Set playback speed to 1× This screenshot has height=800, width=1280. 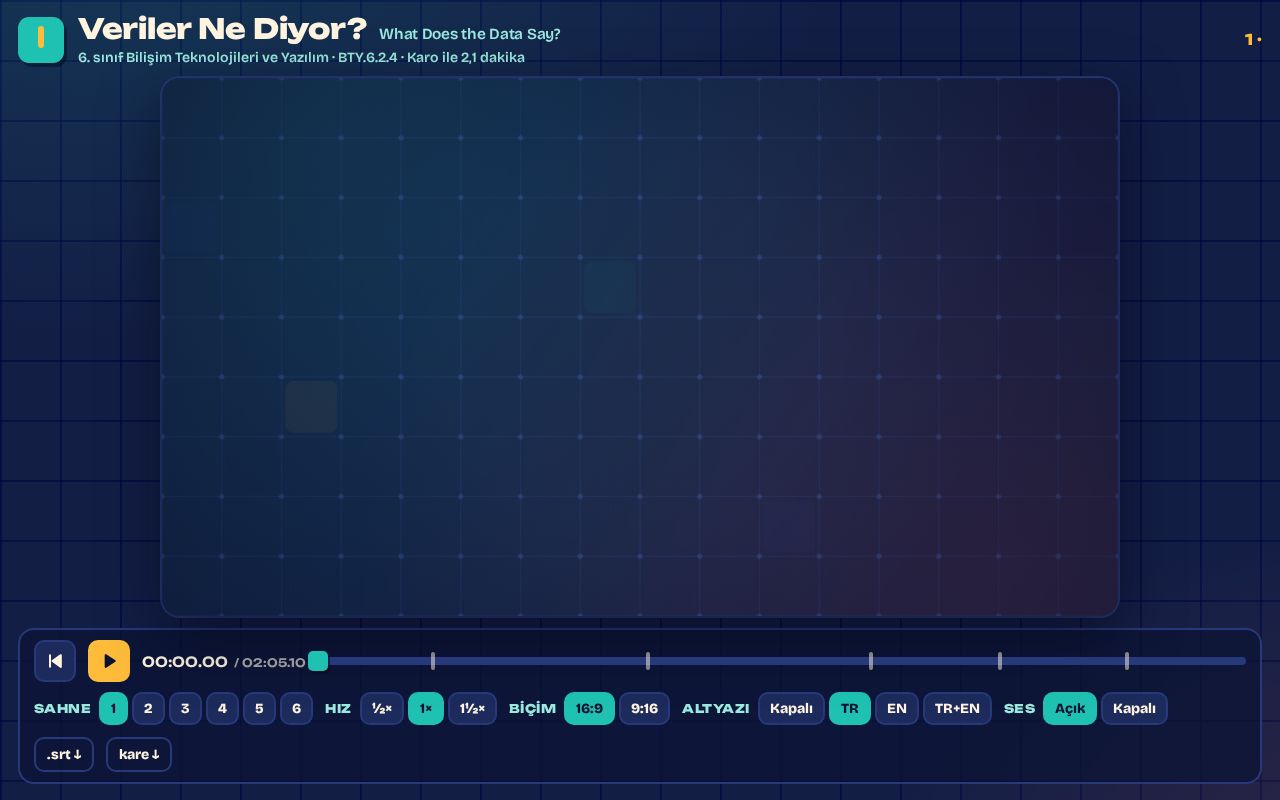[426, 708]
